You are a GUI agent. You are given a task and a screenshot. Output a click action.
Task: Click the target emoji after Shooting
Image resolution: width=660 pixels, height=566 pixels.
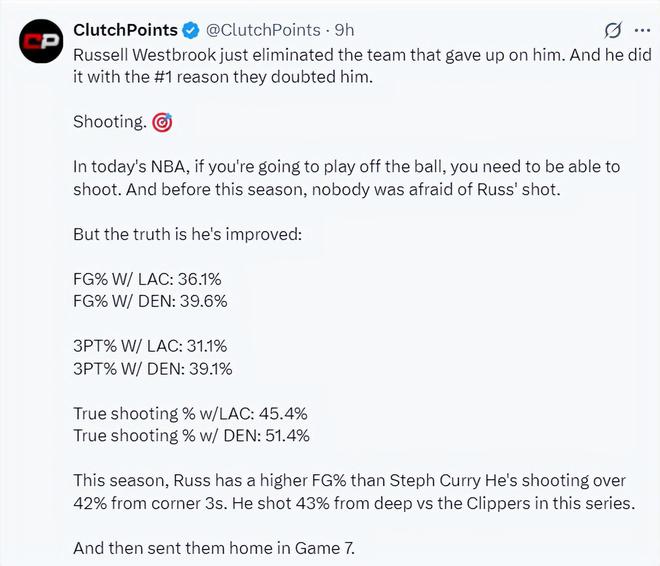(163, 123)
